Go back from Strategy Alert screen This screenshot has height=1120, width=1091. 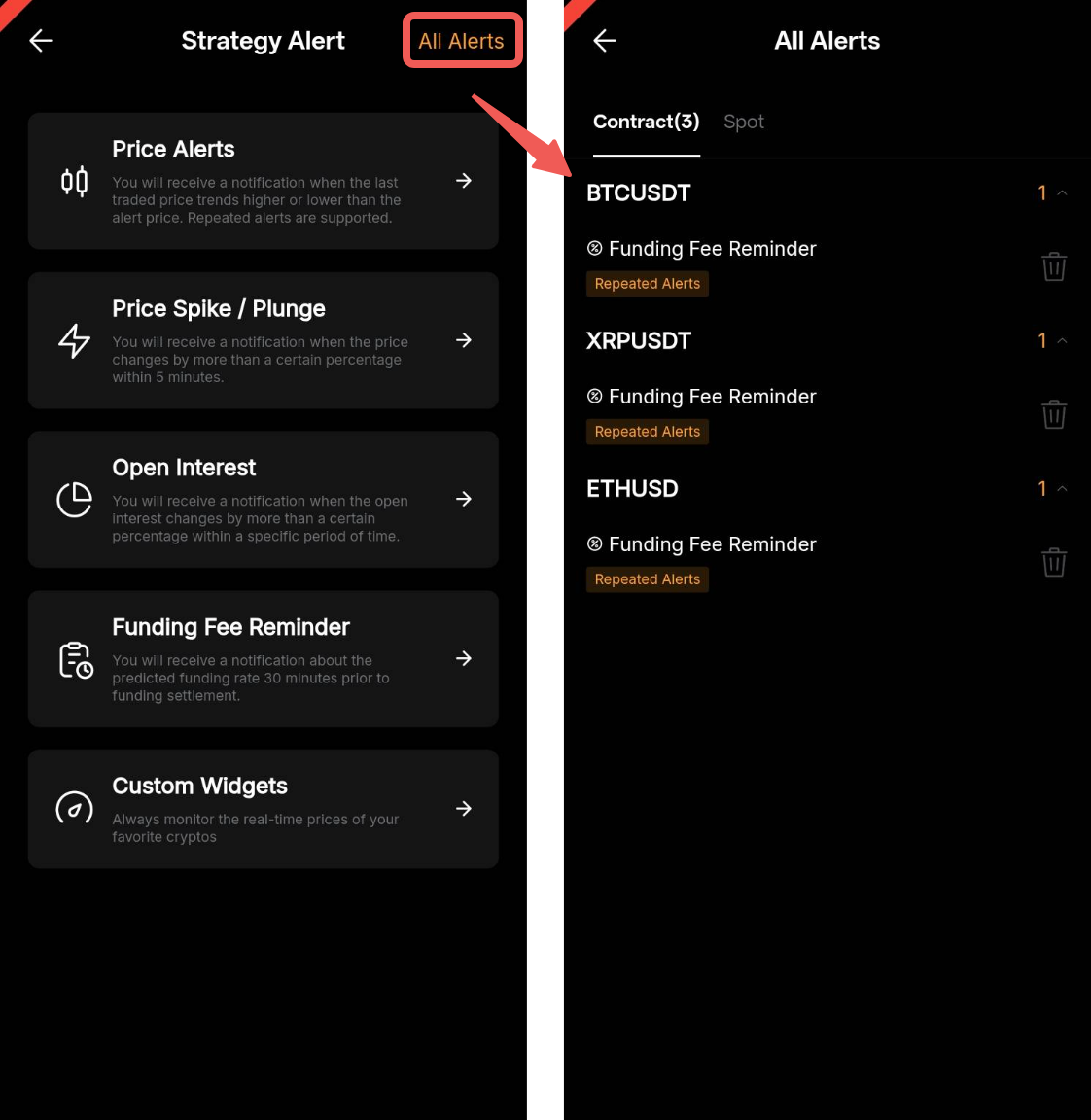click(41, 41)
